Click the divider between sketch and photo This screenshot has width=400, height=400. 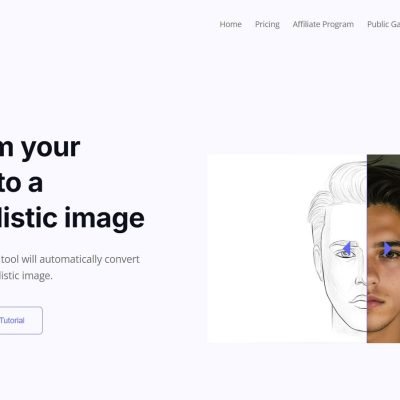point(367,248)
